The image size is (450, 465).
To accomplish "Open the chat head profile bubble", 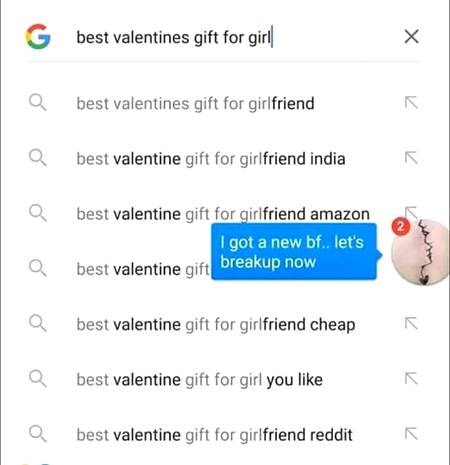I will (421, 253).
